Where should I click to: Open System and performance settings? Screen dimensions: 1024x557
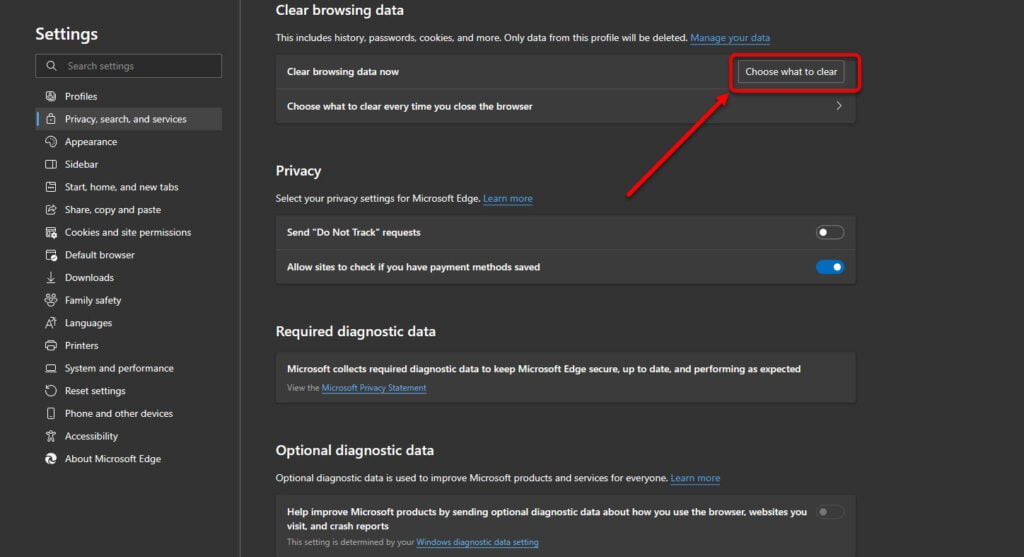129,368
